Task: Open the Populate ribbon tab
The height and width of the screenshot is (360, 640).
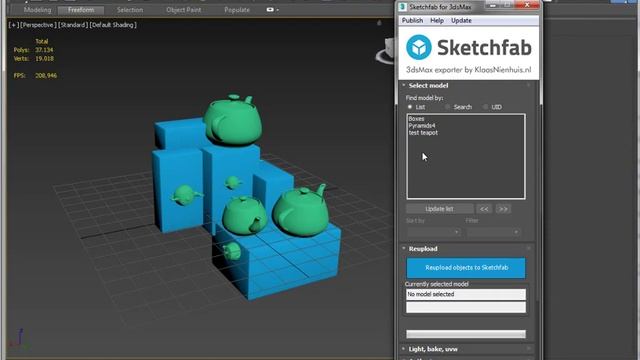Action: [237, 10]
